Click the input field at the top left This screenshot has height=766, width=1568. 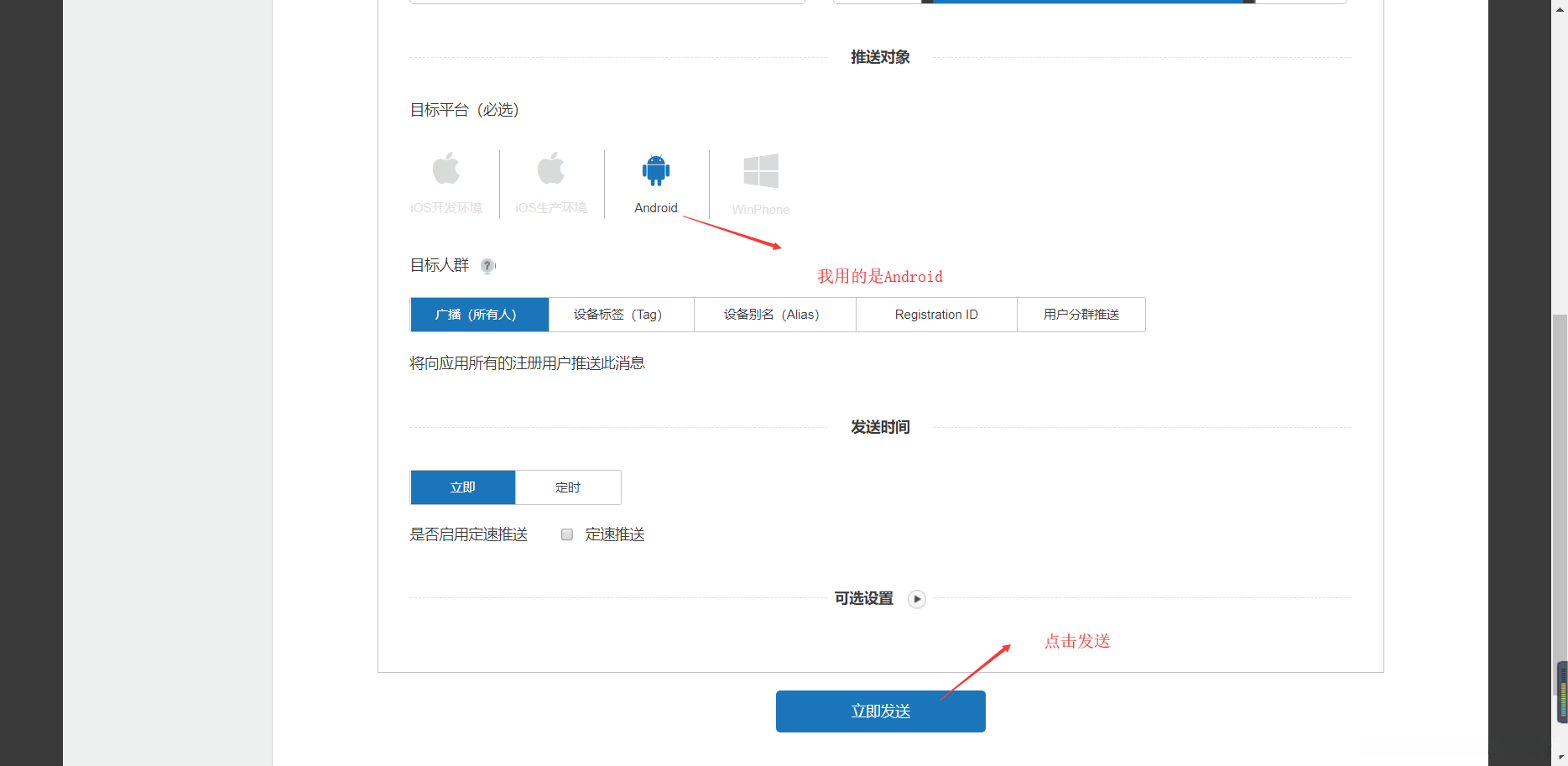(607, 2)
